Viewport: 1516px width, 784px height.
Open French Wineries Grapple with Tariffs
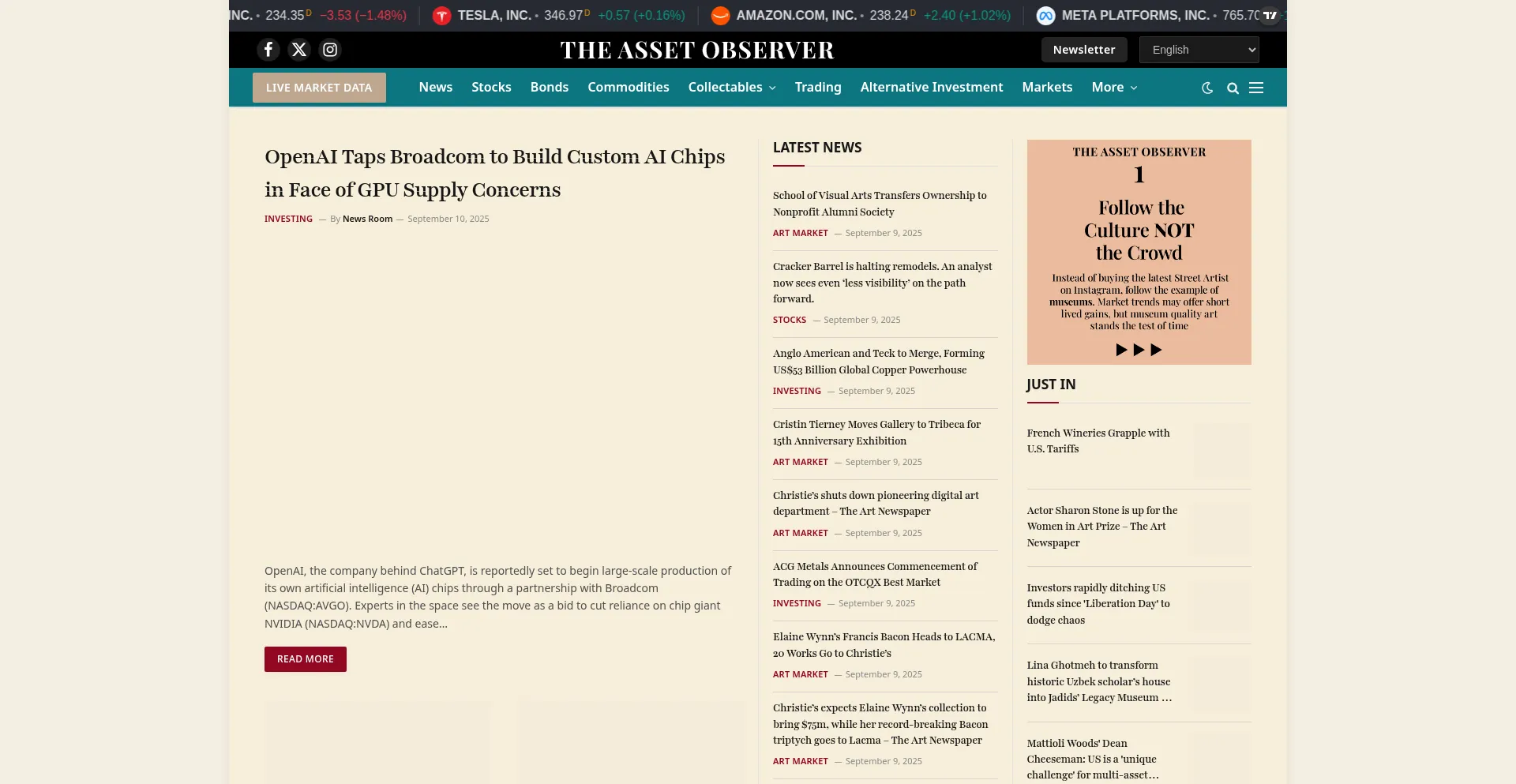[x=1098, y=441]
